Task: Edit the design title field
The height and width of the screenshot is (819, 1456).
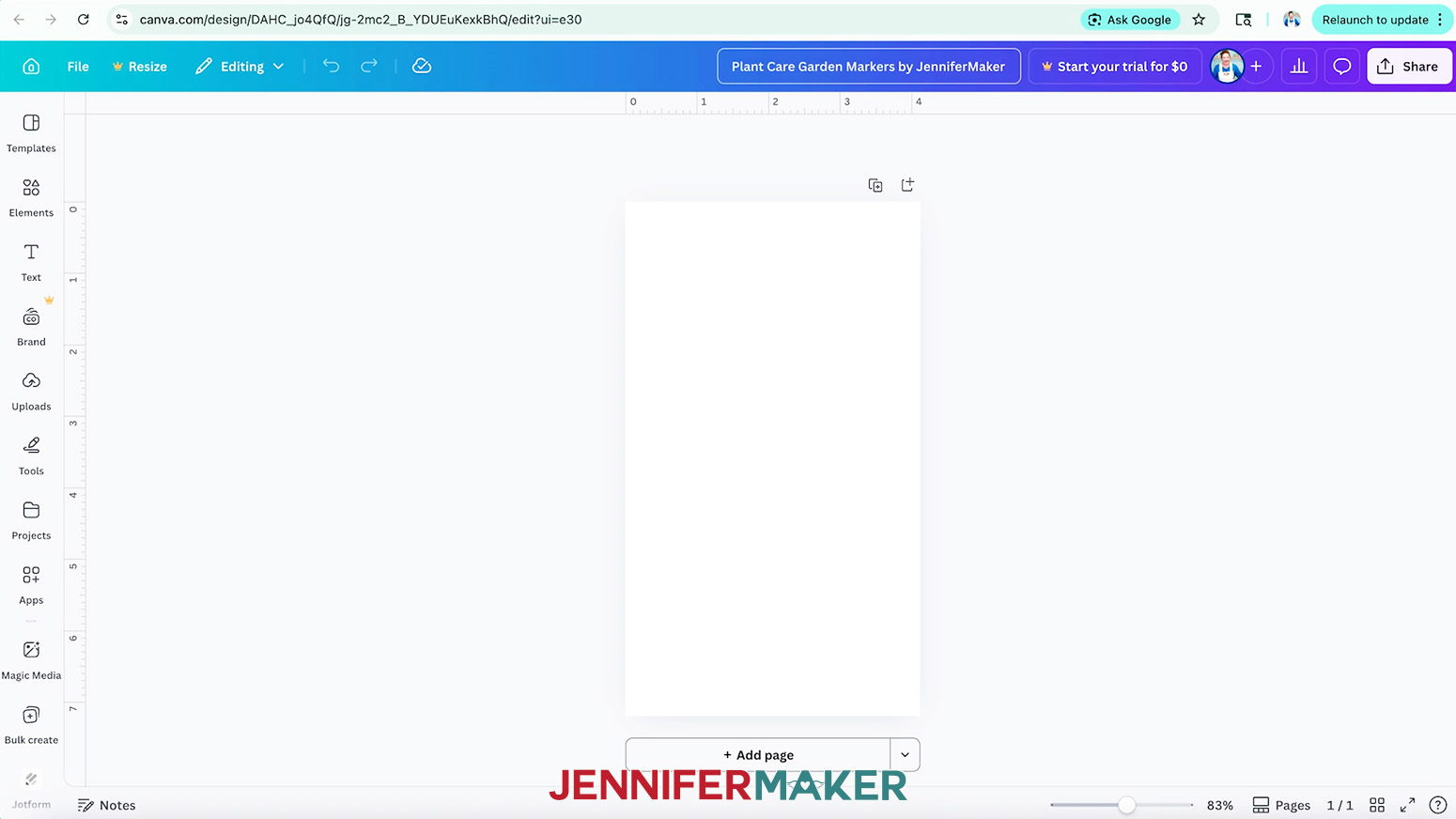Action: (869, 67)
